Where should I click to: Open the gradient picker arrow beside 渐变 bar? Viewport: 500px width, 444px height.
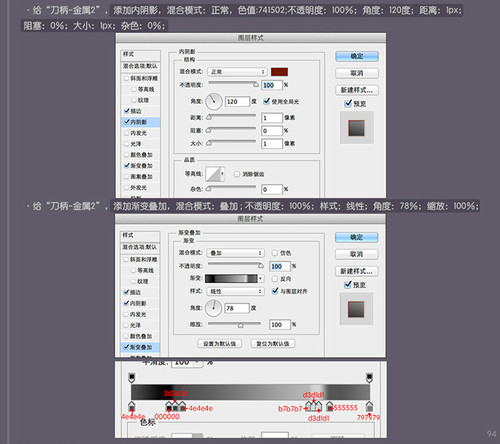[x=261, y=279]
